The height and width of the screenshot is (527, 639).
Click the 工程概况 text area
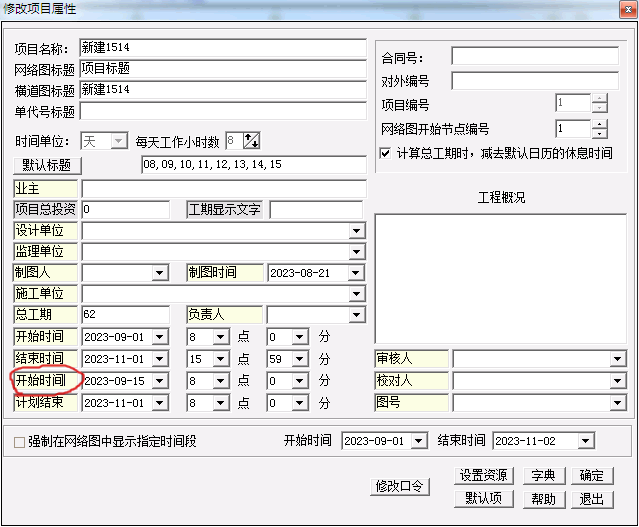point(500,279)
